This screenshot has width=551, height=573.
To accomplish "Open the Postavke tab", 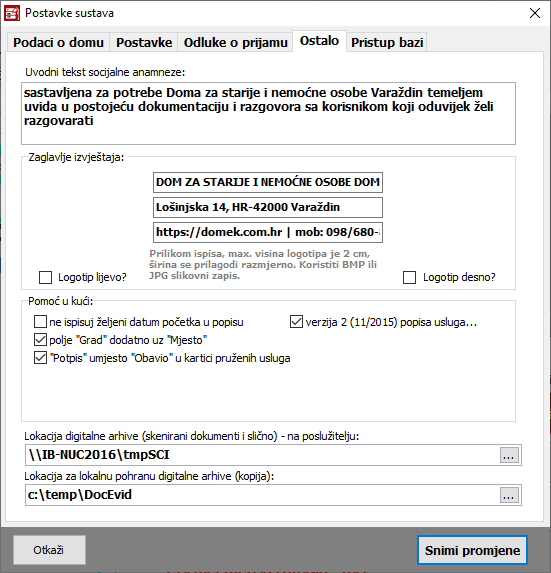I will [144, 42].
